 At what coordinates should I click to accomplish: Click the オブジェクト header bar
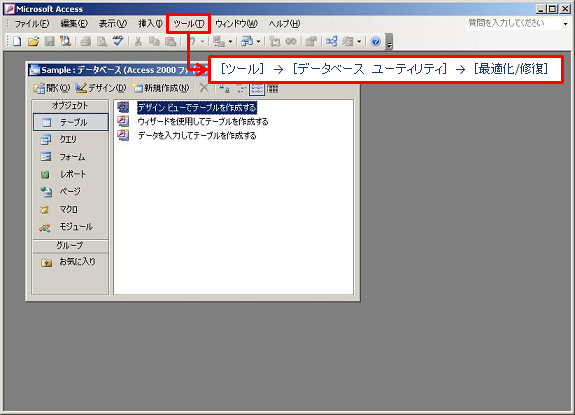click(x=70, y=106)
